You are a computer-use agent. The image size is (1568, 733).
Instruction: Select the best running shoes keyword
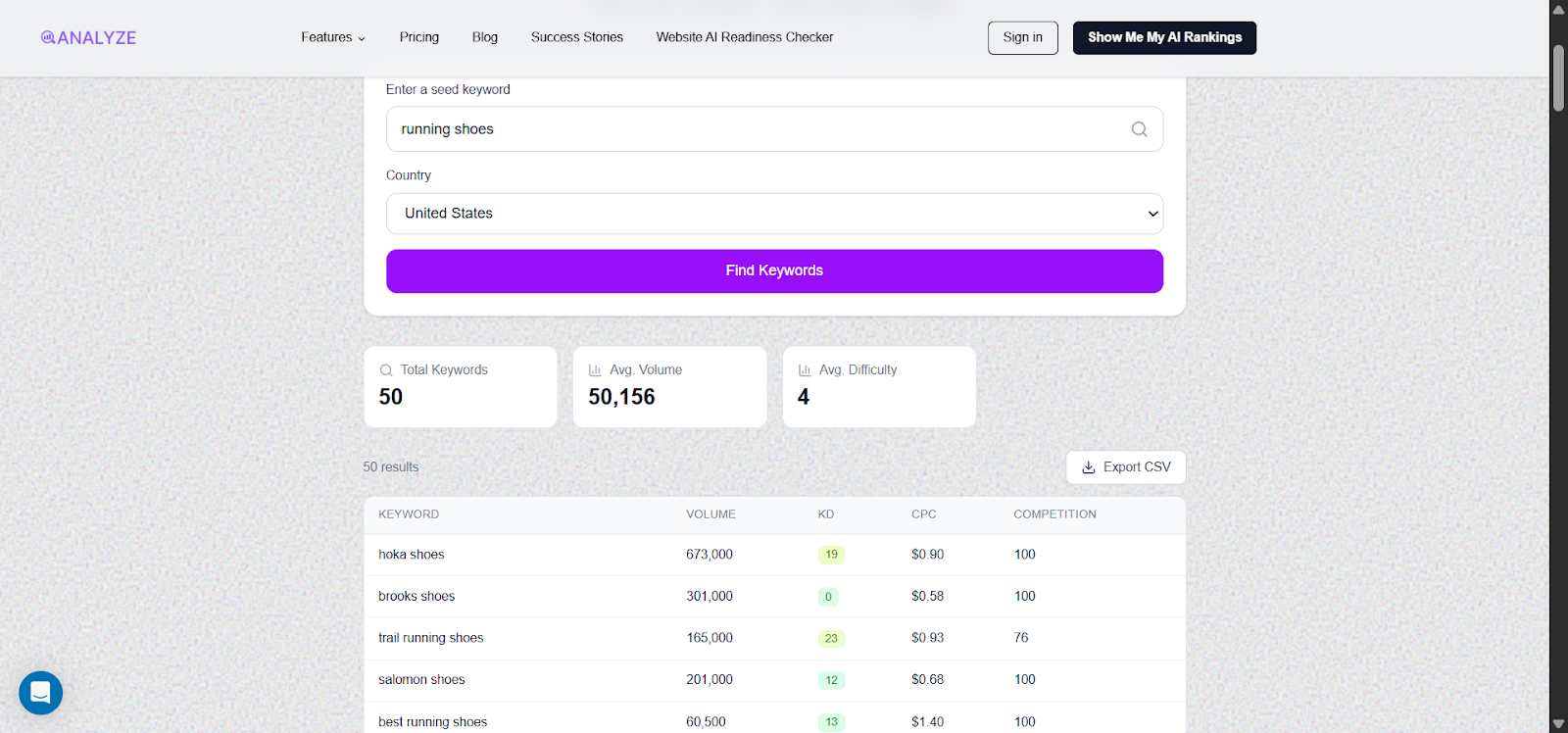[x=432, y=722]
